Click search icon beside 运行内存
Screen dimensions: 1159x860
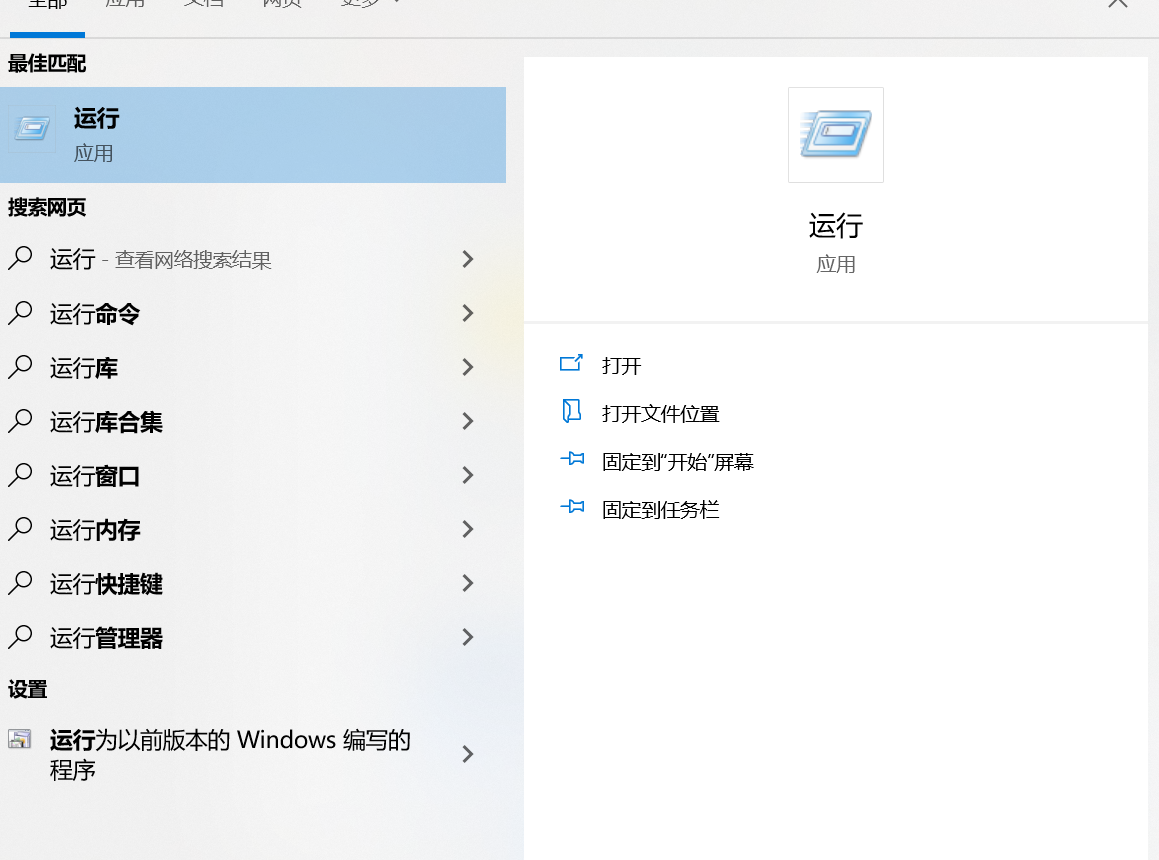click(x=21, y=528)
